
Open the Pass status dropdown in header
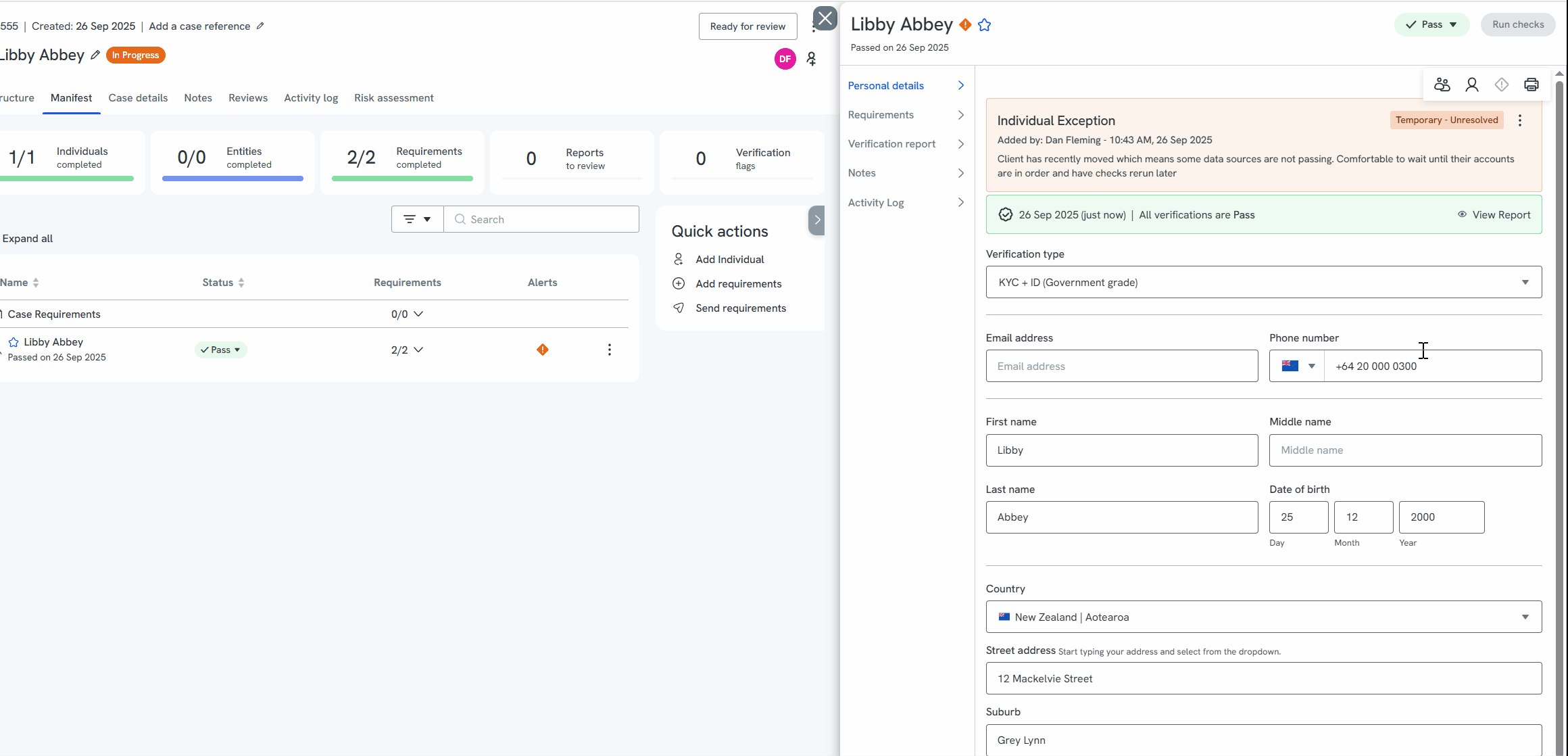tap(1431, 24)
